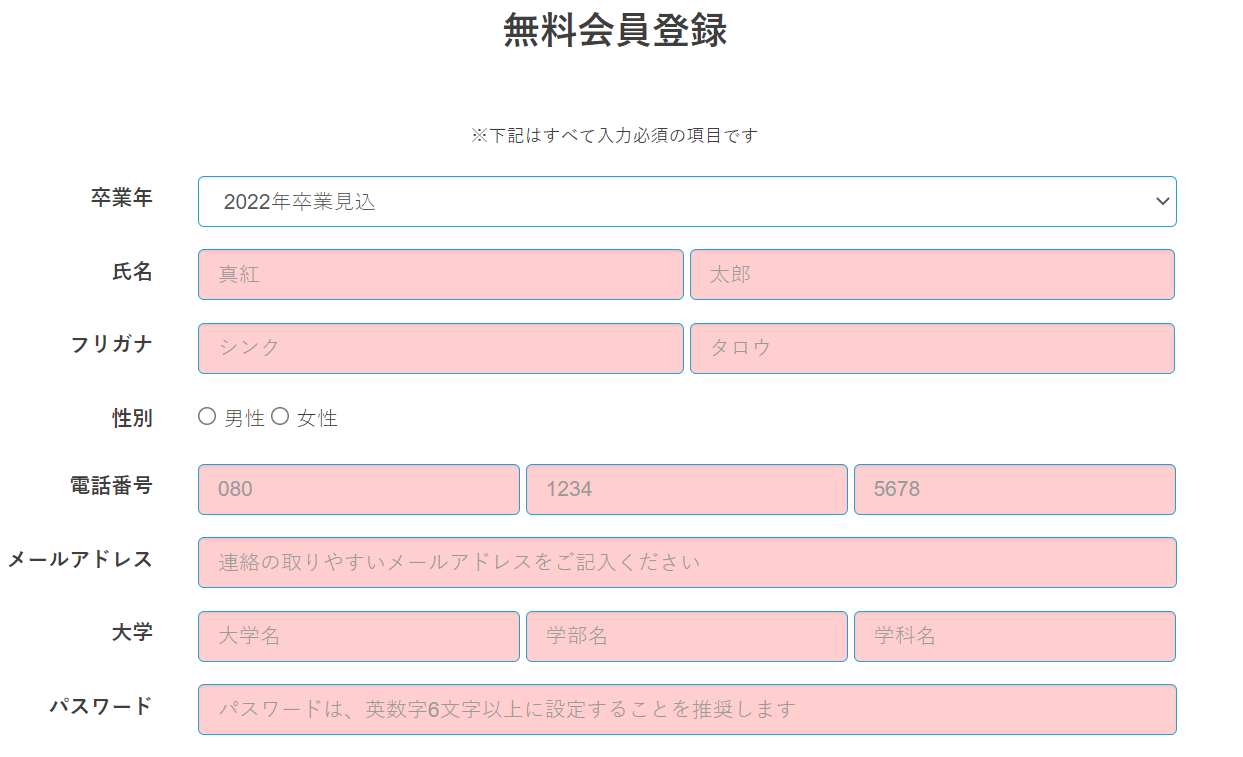Click the phone field showing 080
The image size is (1243, 757).
coord(358,490)
